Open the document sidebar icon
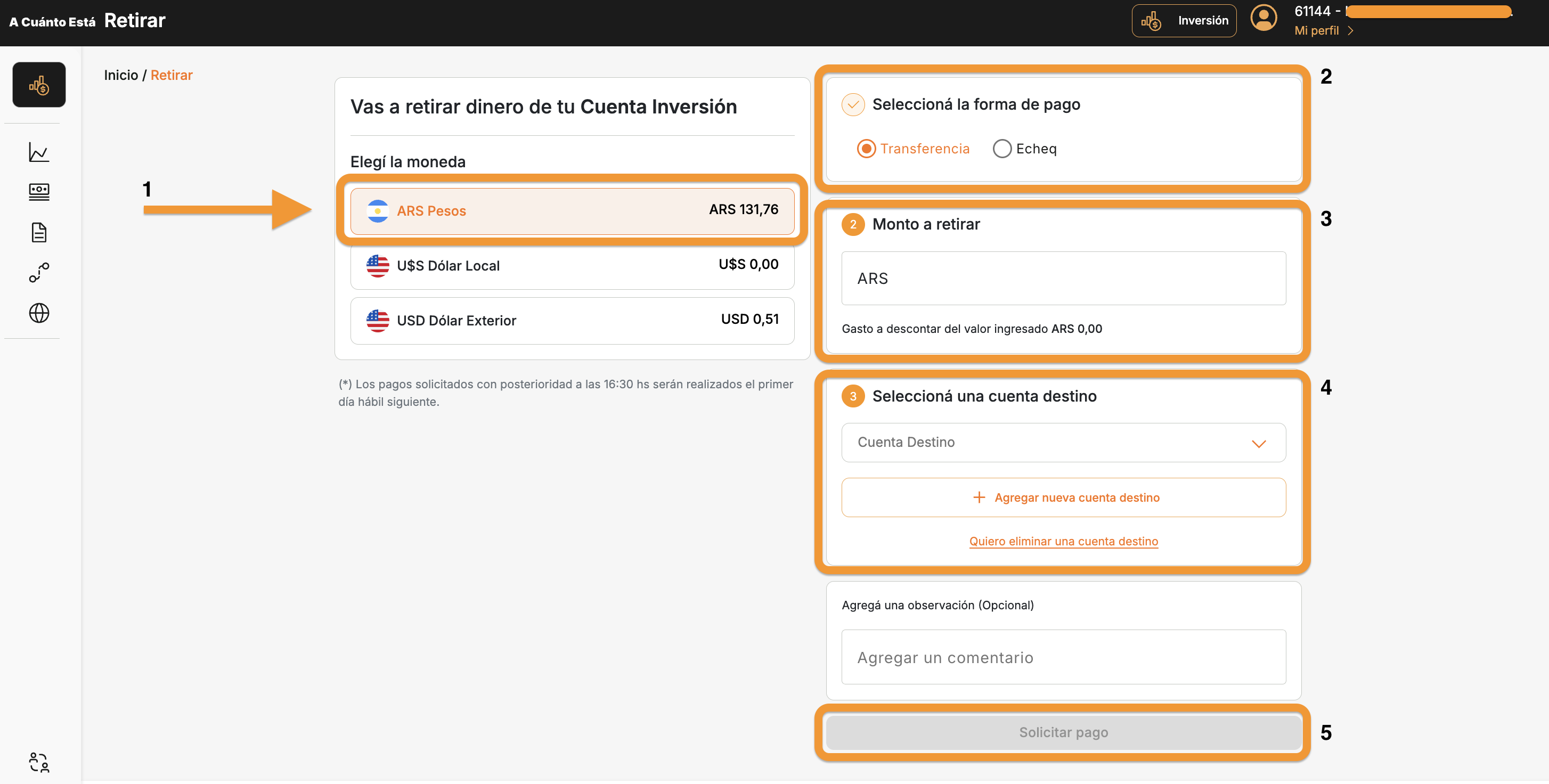The width and height of the screenshot is (1549, 784). click(39, 232)
